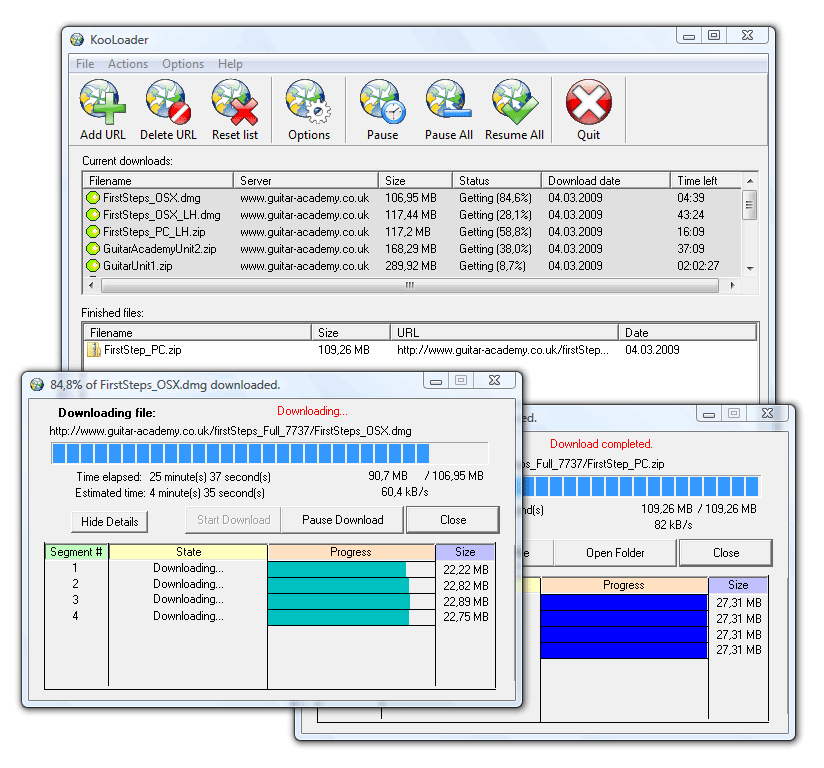This screenshot has height=768, width=824.
Task: Click the Time left column header
Action: 706,181
